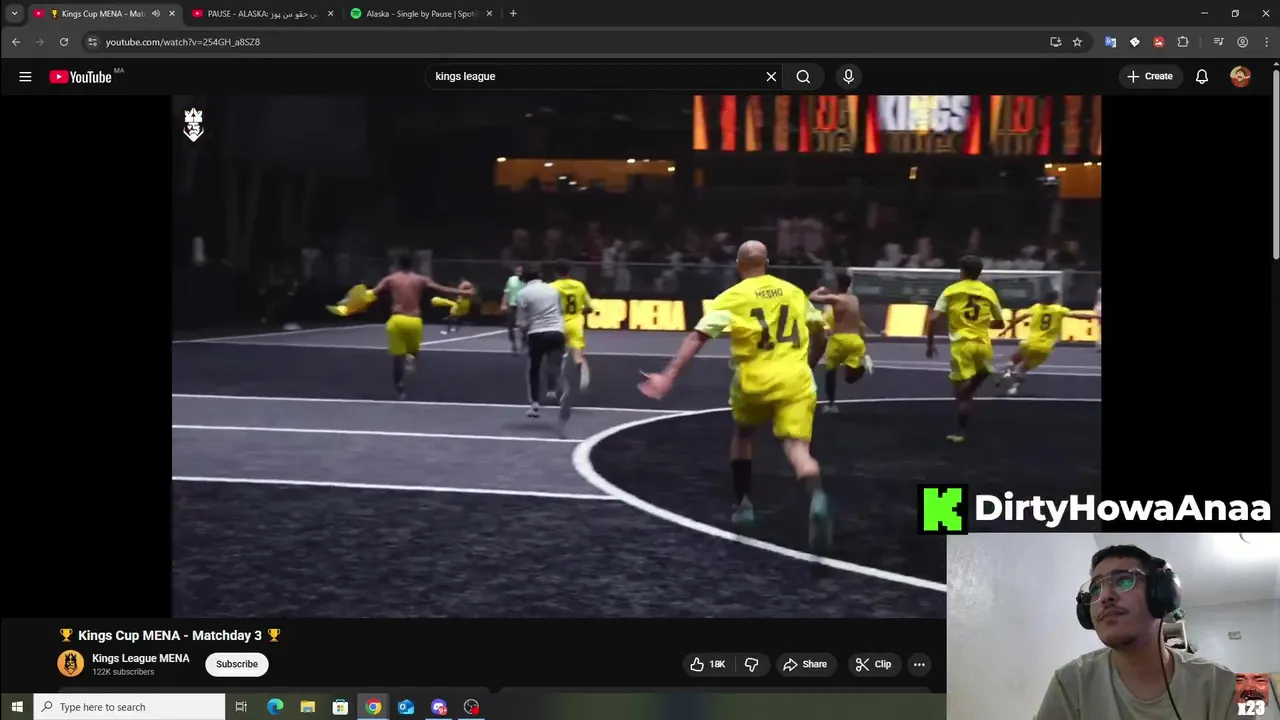
Task: Mute the Kings Cup MENA tab audio
Action: [155, 14]
